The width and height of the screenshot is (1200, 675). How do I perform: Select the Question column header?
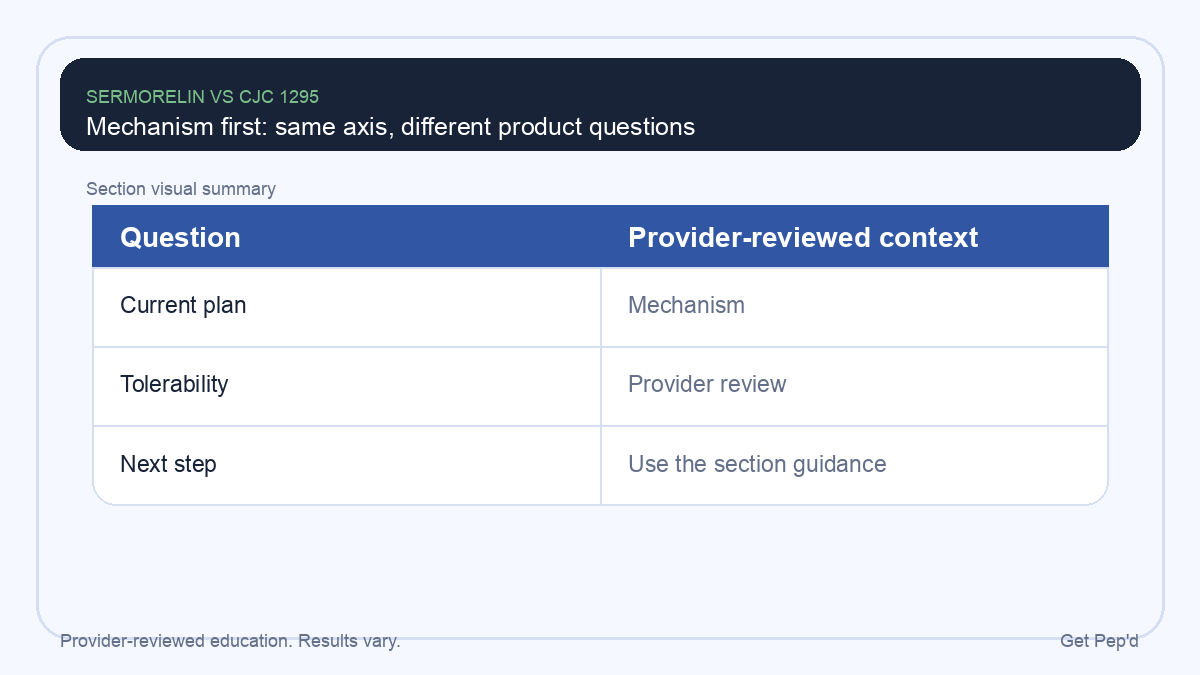(347, 237)
